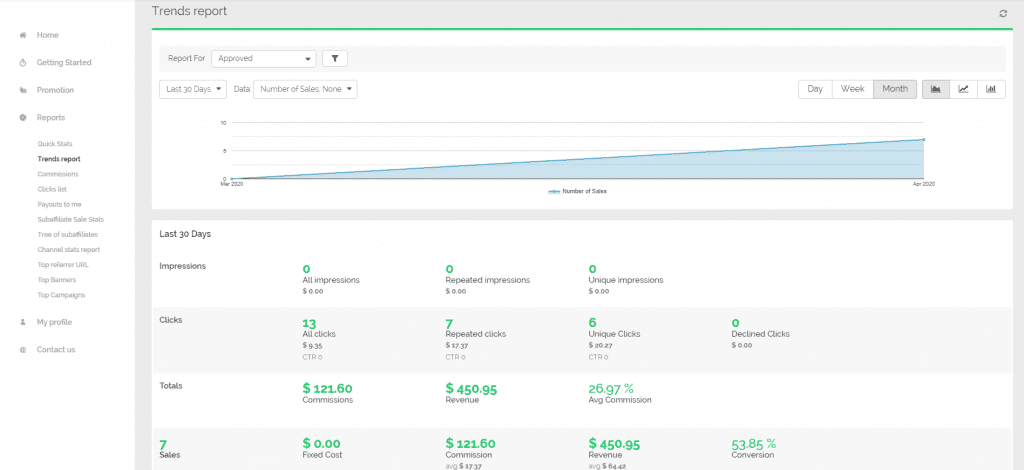This screenshot has width=1024, height=470.
Task: Switch to area chart view
Action: click(x=935, y=89)
